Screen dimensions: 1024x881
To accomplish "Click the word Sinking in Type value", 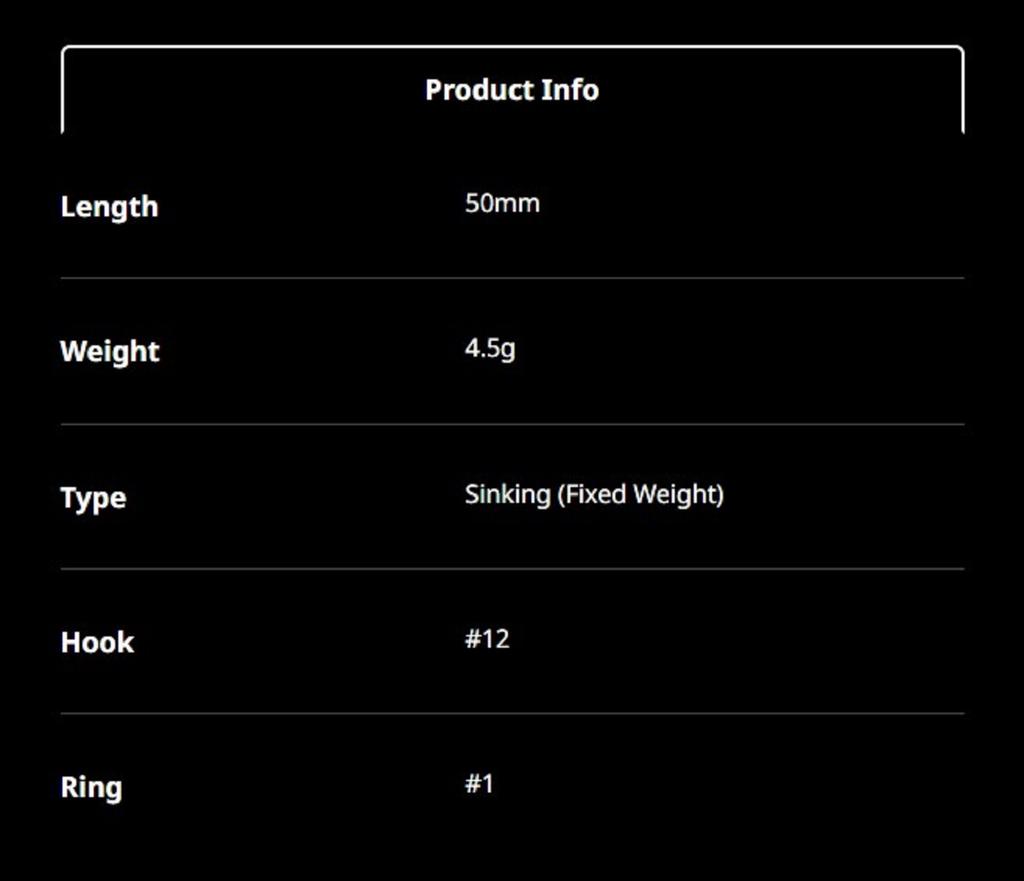I will click(x=507, y=494).
